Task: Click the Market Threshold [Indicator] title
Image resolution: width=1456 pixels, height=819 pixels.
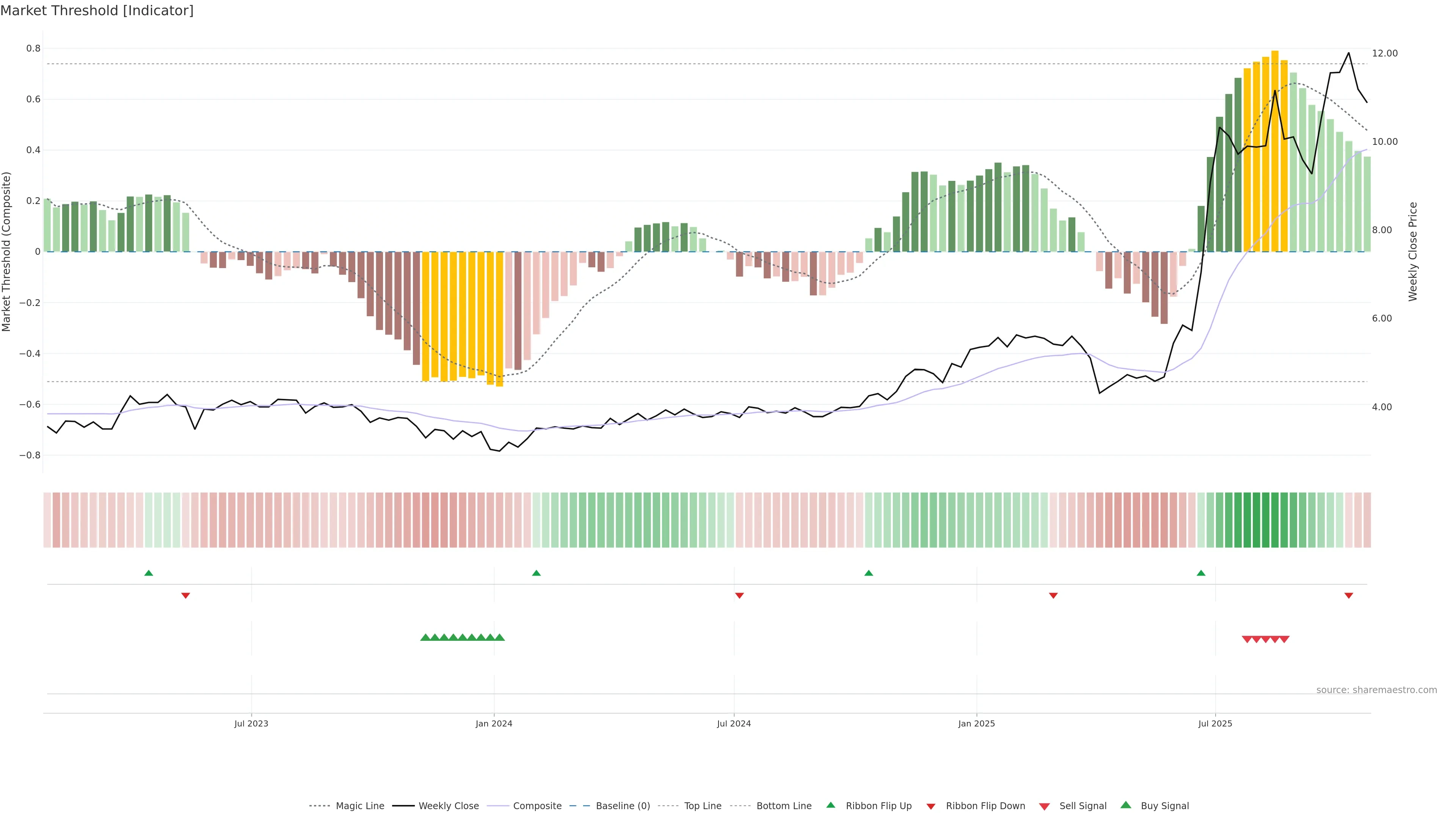Action: click(x=97, y=11)
